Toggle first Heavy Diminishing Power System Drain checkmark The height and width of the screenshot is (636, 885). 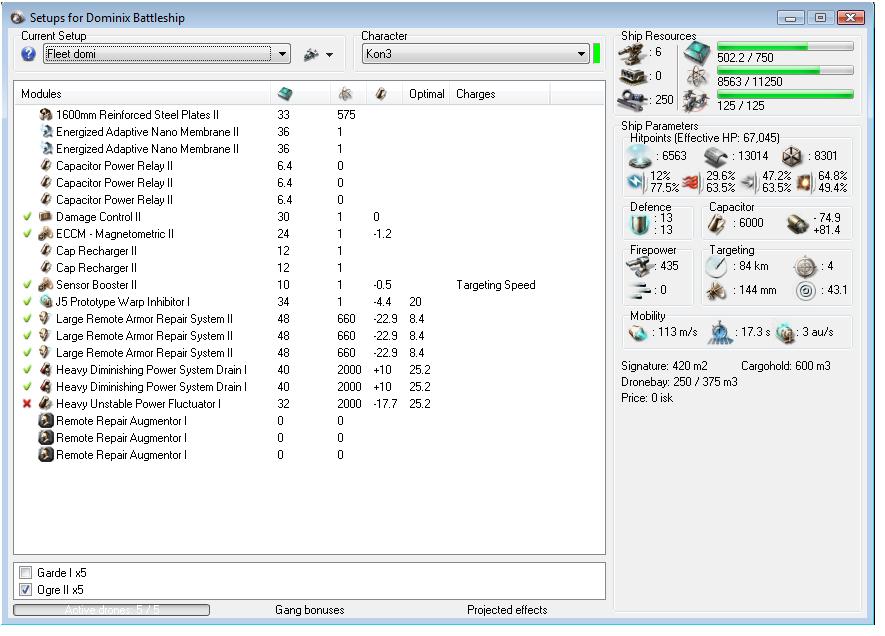pos(27,370)
